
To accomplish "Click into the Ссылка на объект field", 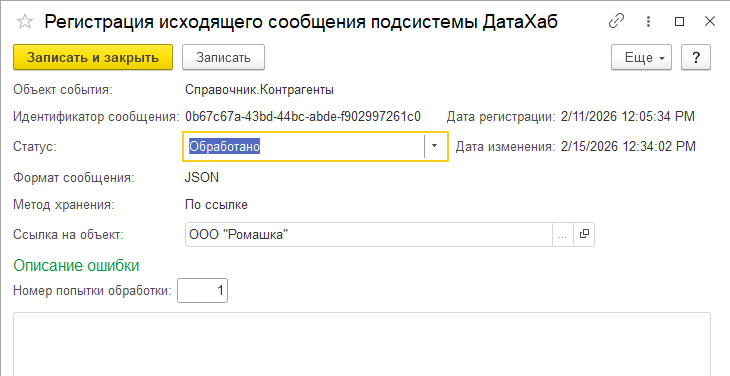I will 368,235.
